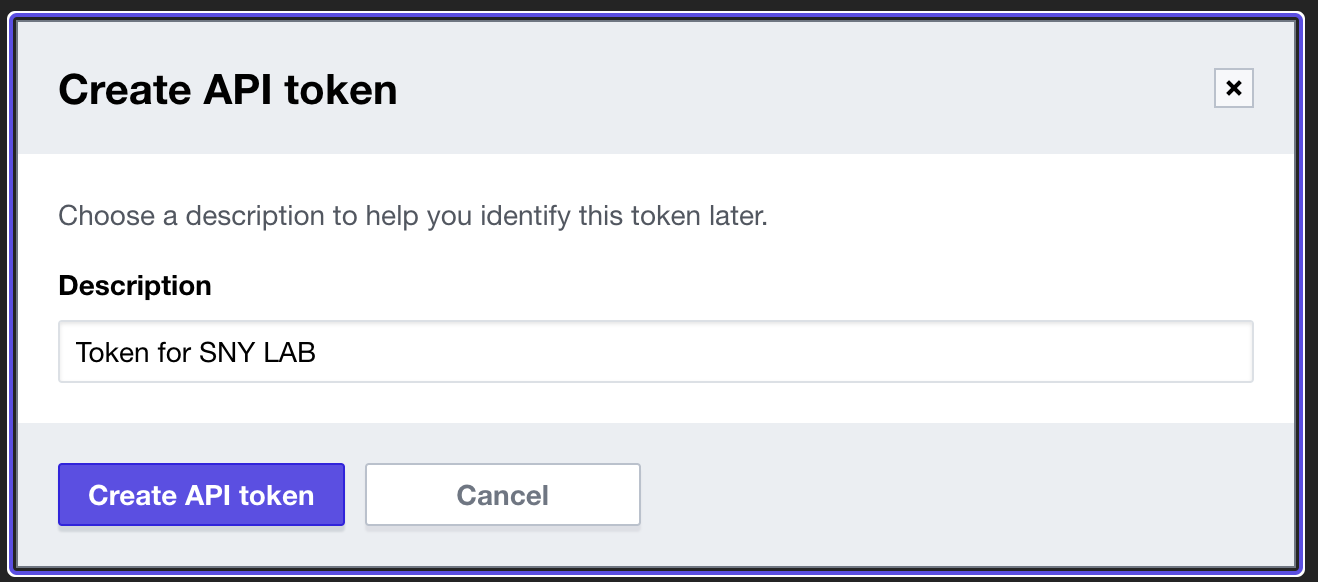Activate the primary Create API token action
The image size is (1318, 582).
tap(201, 494)
